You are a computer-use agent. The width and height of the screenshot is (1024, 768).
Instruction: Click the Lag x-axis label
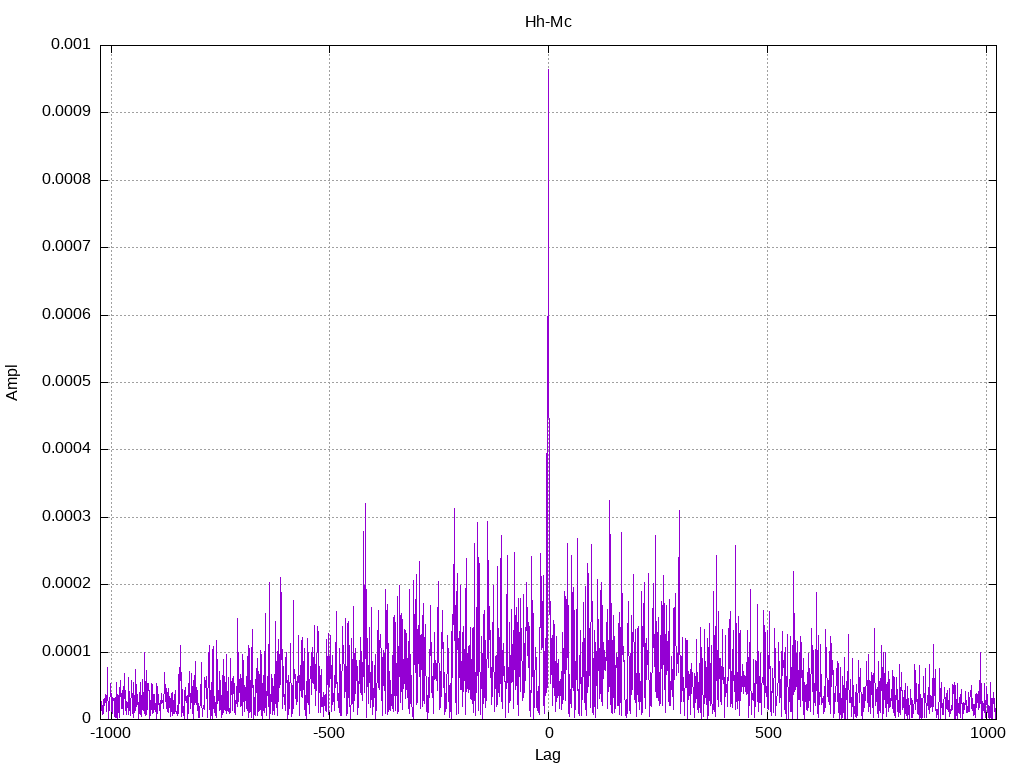548,755
